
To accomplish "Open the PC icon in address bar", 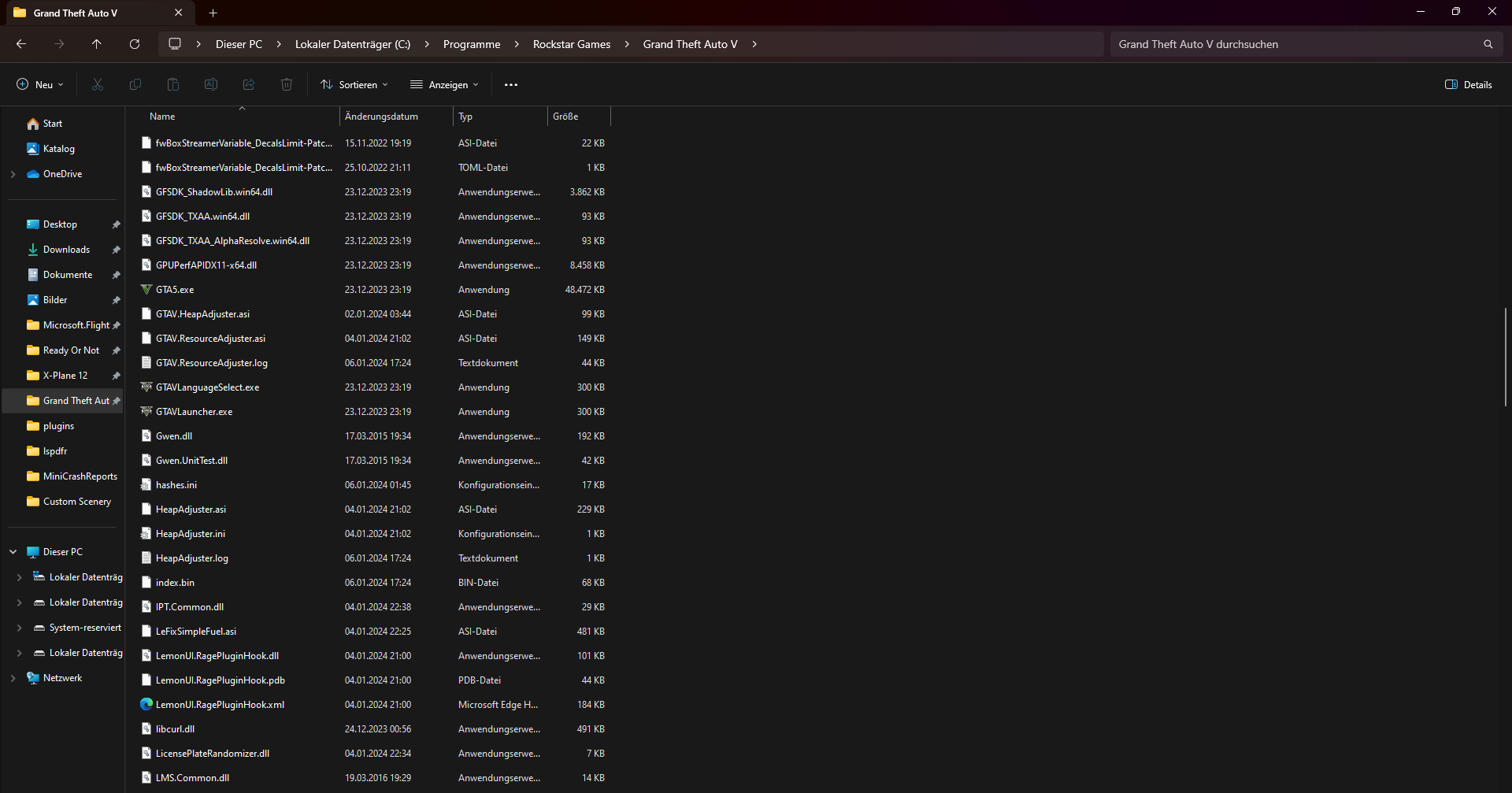I will tap(175, 44).
